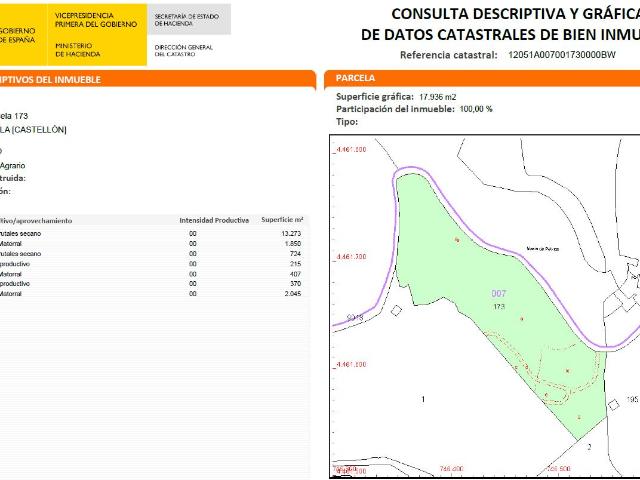Select 'Participación del inmueble:' label
Viewport: 640px width, 480px height.
395,109
